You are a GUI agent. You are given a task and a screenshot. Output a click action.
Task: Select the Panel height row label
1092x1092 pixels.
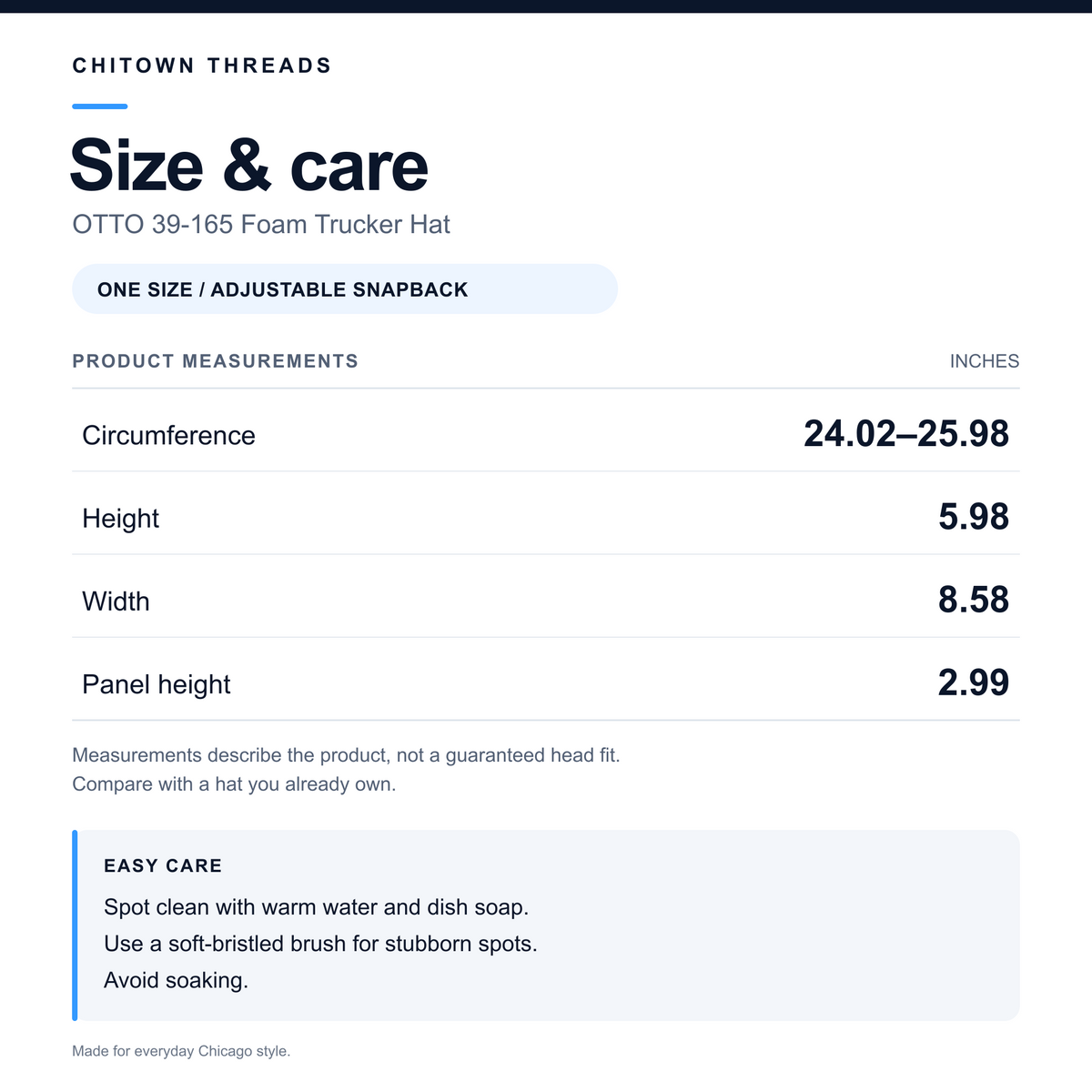[157, 683]
